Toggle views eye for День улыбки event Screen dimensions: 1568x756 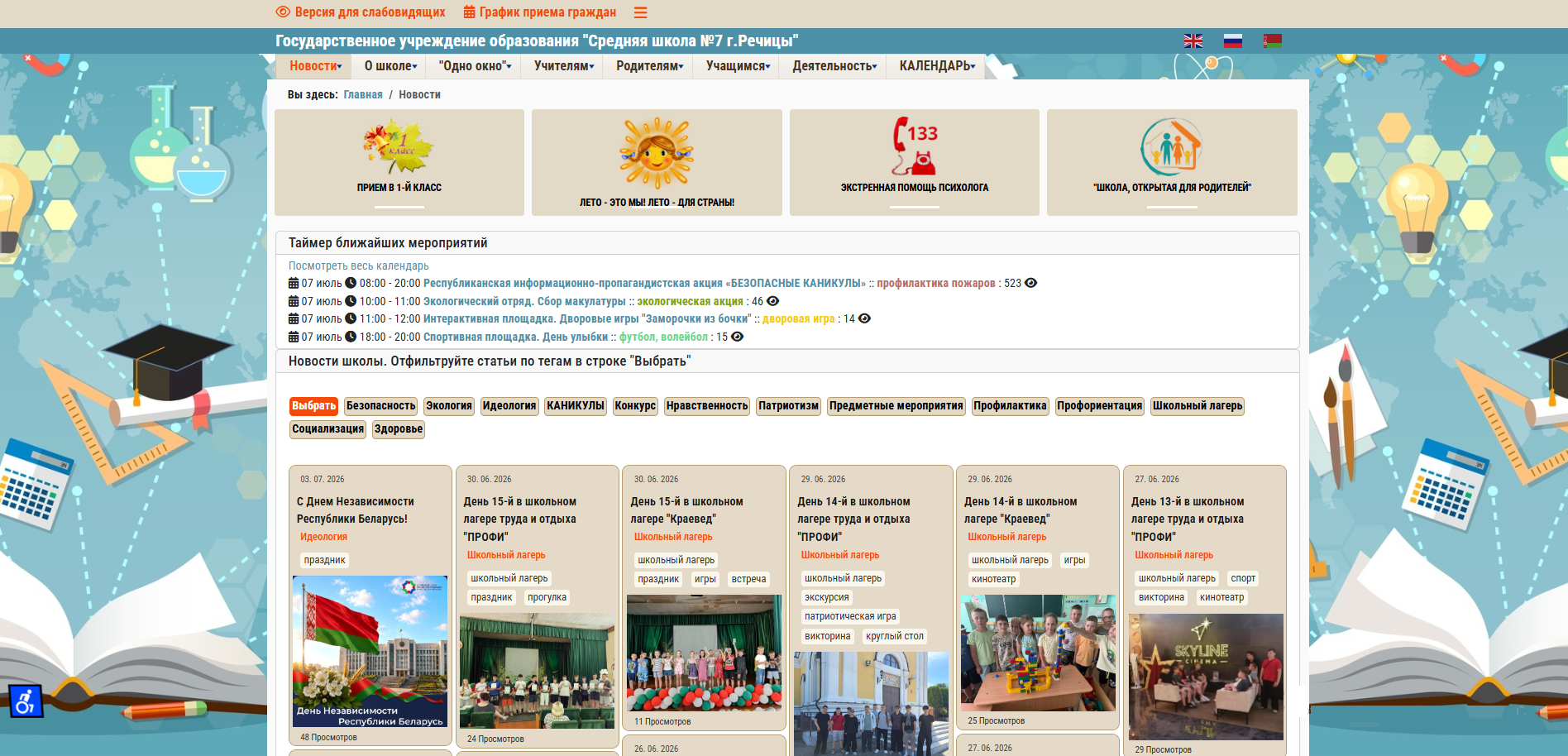pos(737,337)
